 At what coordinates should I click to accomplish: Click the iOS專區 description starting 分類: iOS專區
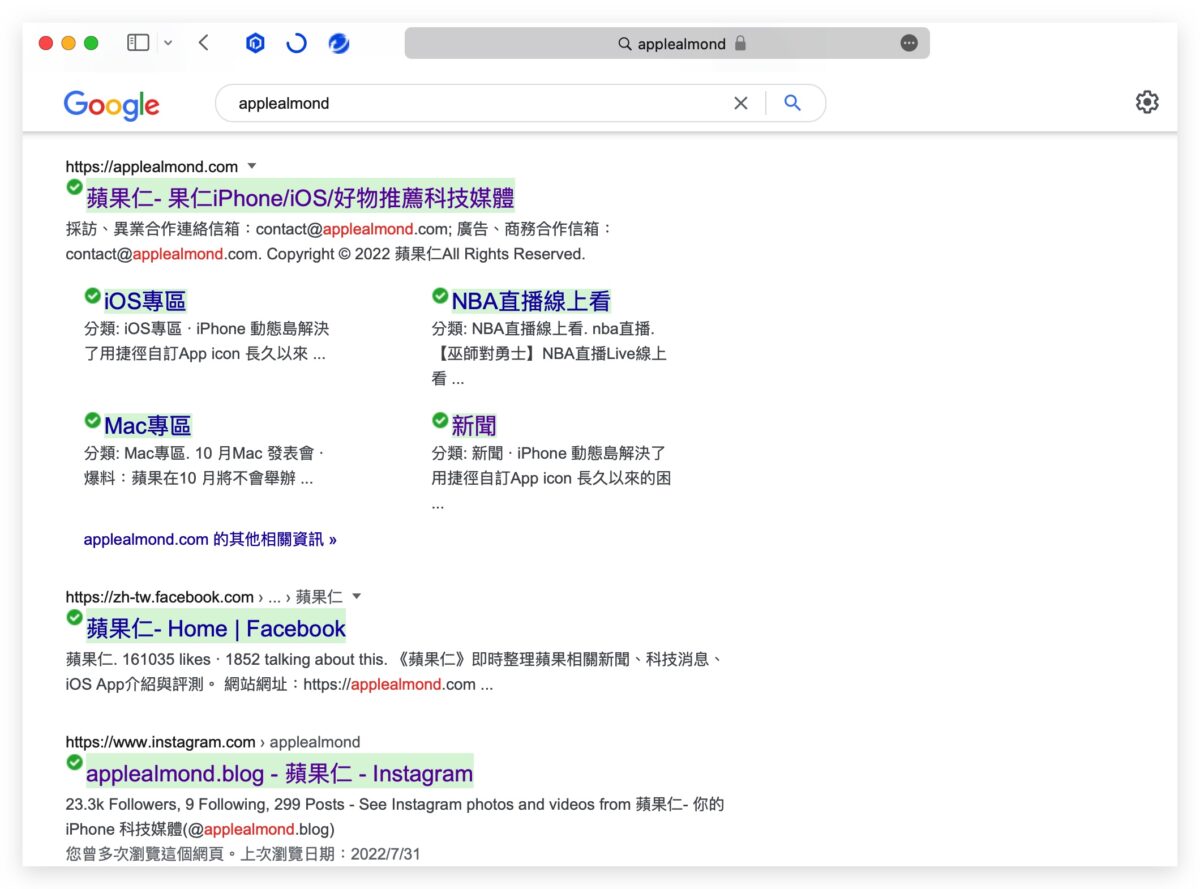click(x=207, y=341)
